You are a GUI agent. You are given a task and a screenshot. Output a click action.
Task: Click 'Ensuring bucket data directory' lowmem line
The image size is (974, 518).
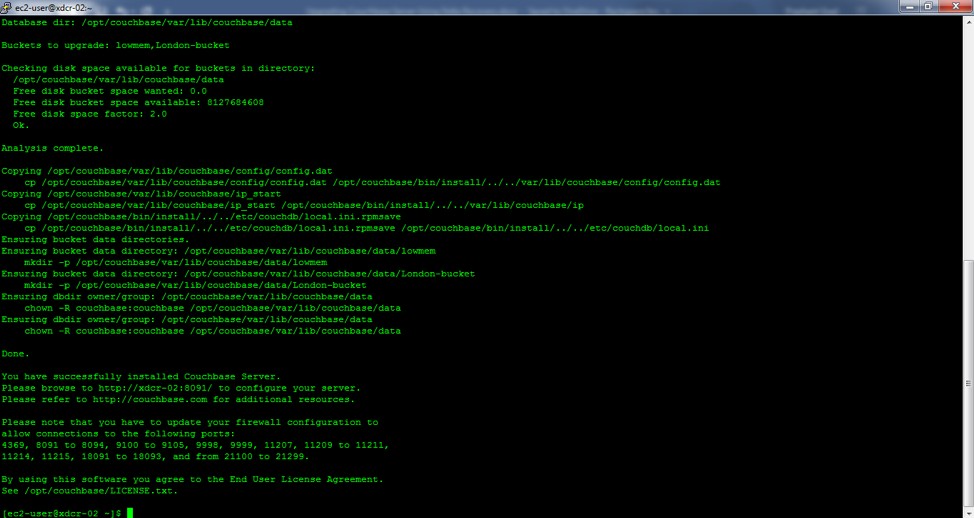[x=219, y=252]
